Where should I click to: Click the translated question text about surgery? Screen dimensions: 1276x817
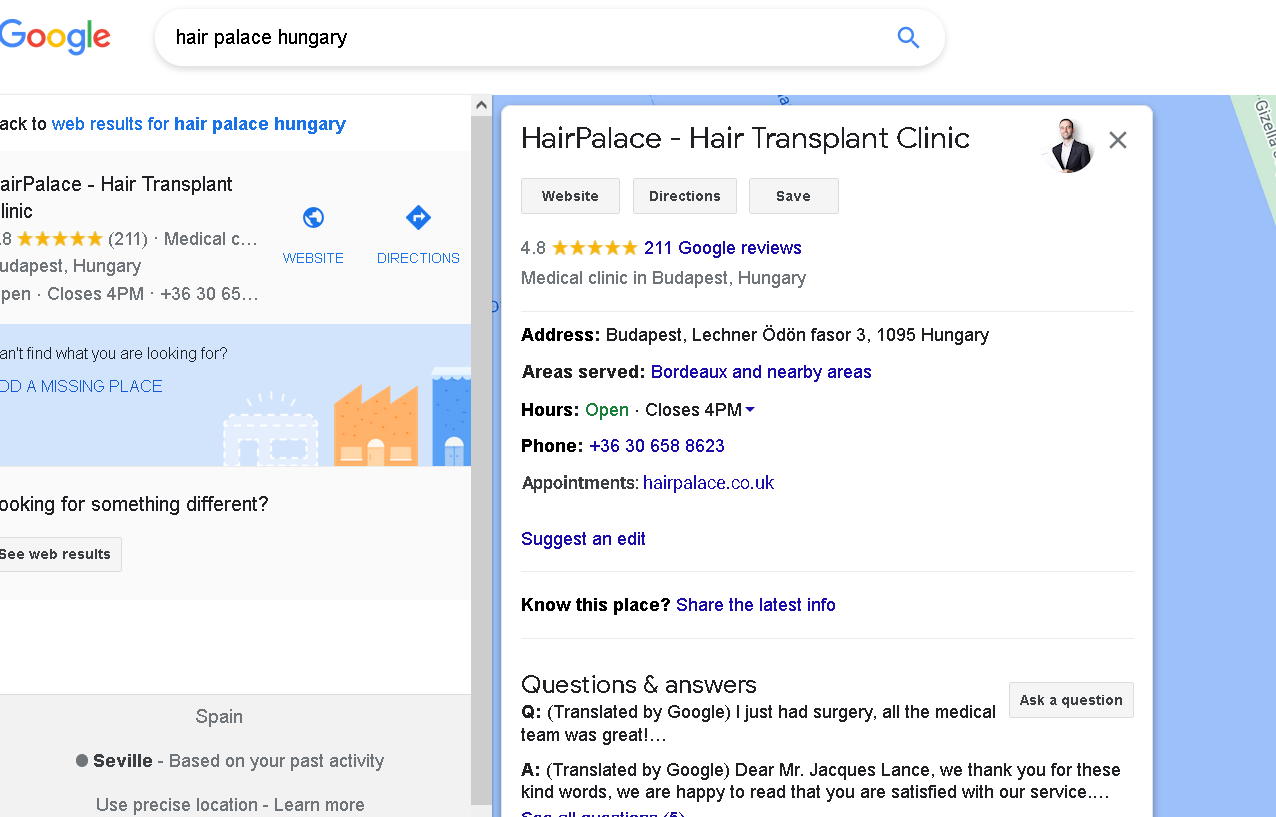(758, 723)
